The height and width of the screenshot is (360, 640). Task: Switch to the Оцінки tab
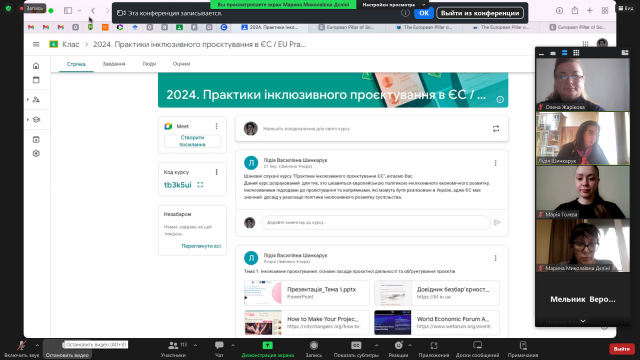pos(181,64)
